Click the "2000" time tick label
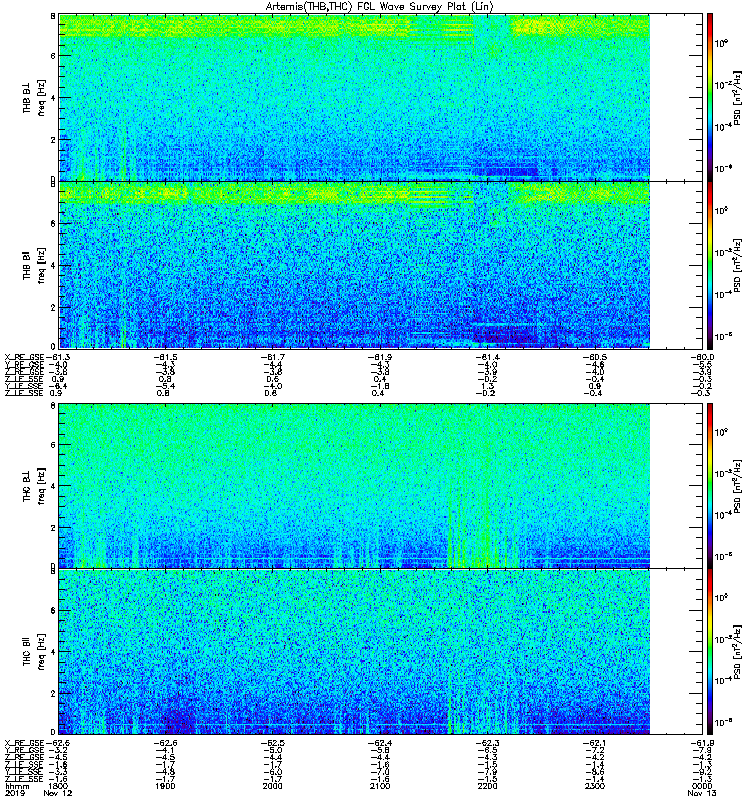 [272, 786]
